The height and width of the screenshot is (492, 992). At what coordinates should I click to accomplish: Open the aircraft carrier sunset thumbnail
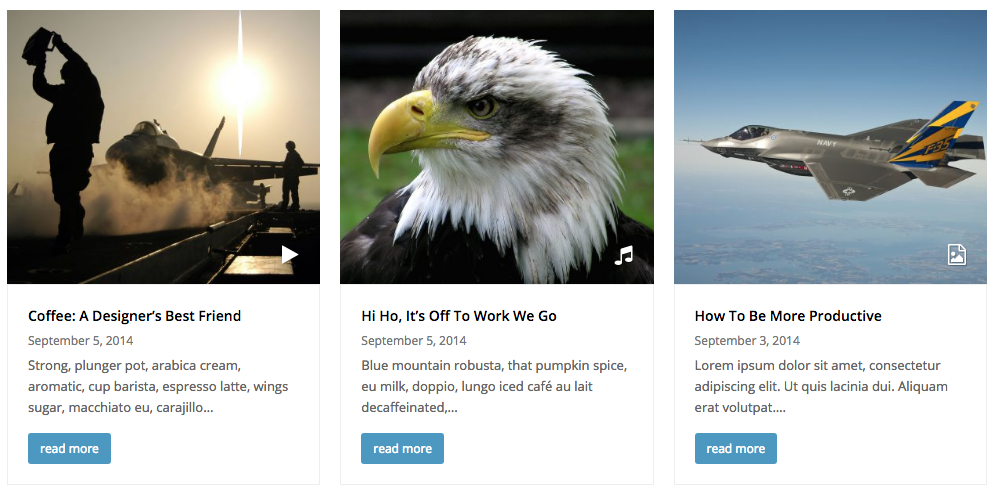[x=163, y=147]
